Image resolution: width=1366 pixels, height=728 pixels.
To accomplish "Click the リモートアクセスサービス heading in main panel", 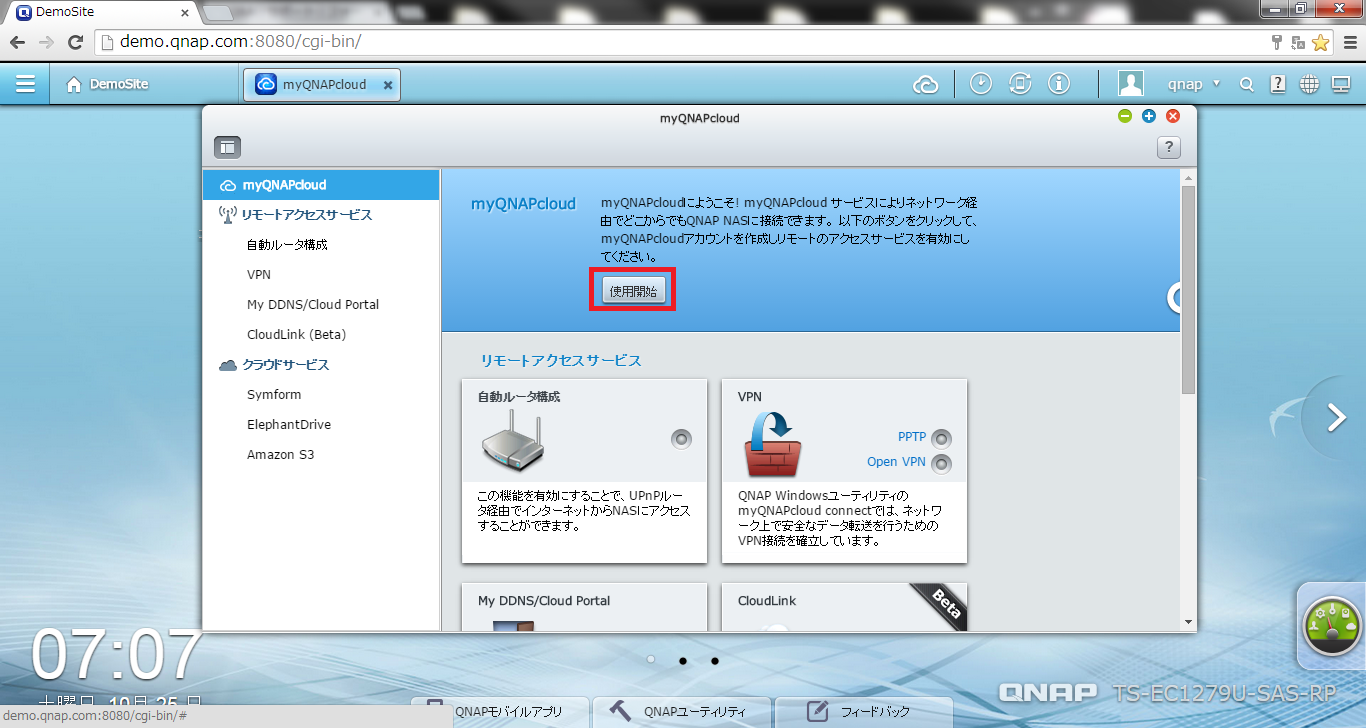I will pos(561,360).
